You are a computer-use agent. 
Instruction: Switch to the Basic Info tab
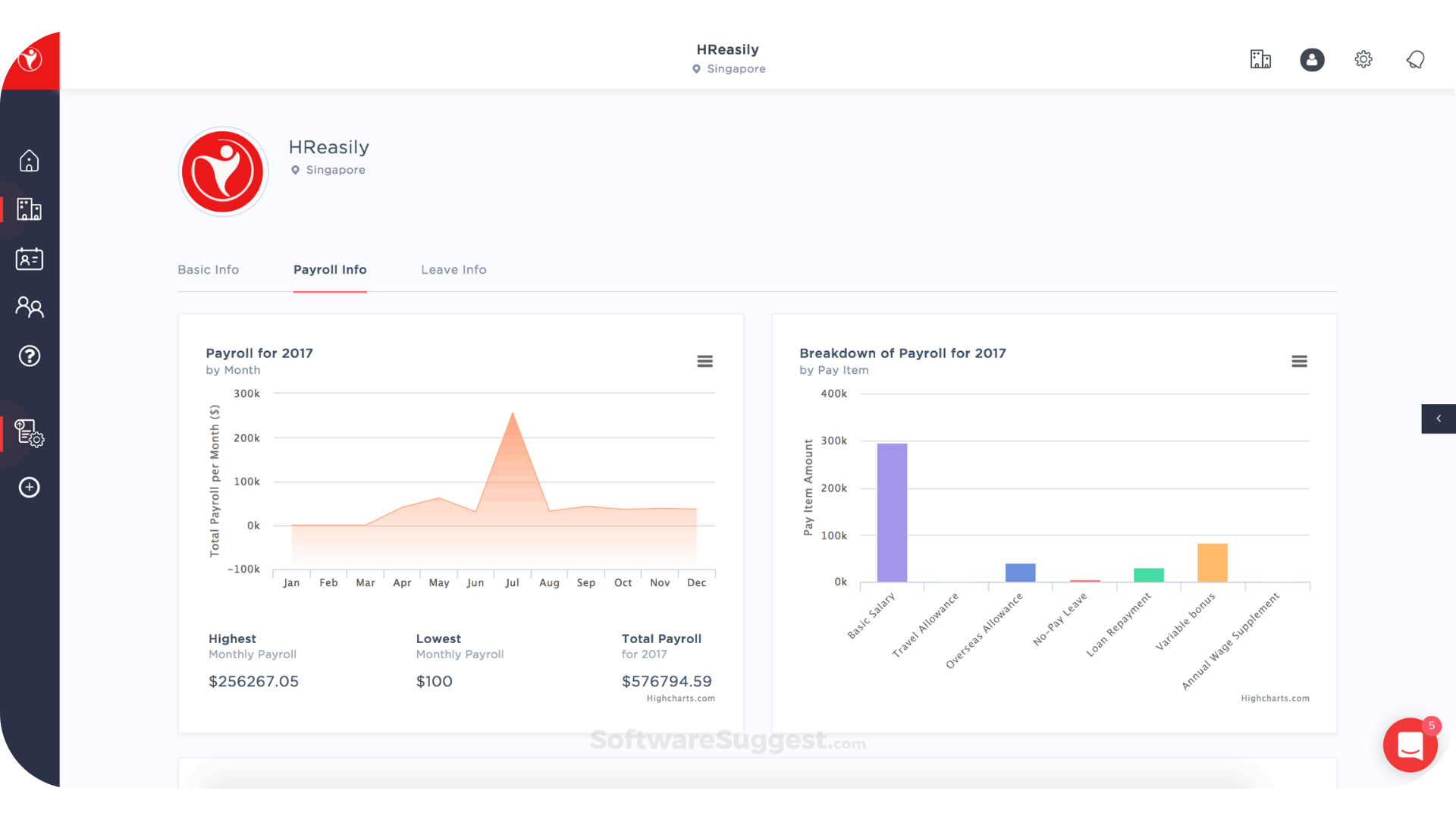point(208,270)
